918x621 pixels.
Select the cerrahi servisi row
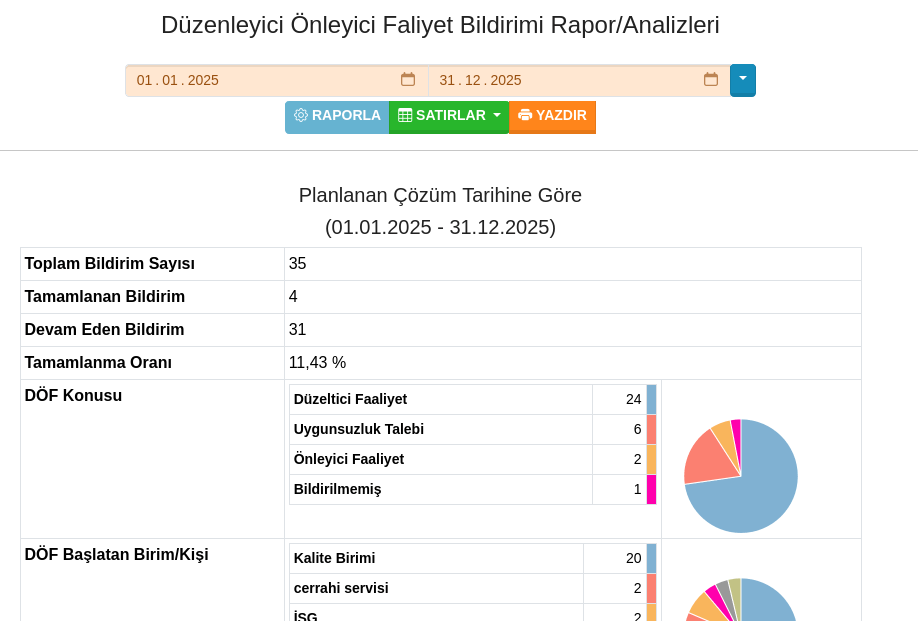(436, 588)
